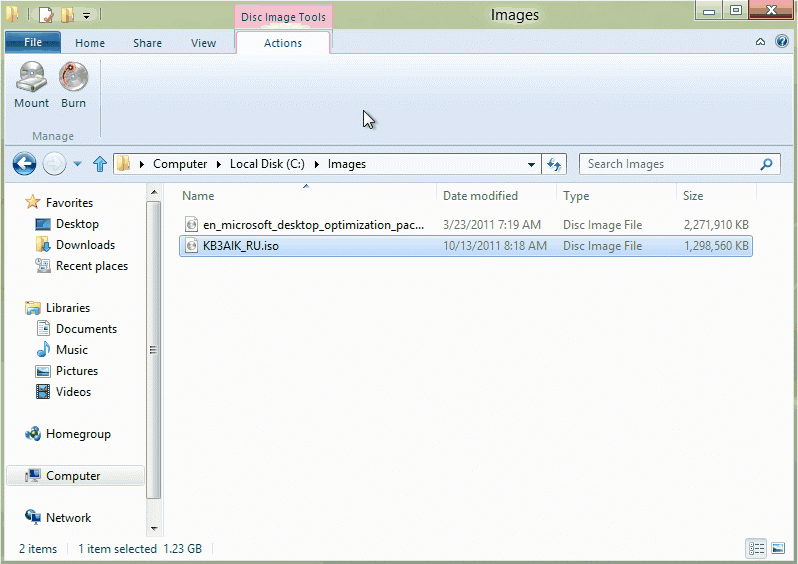Image resolution: width=798 pixels, height=564 pixels.
Task: Open Downloads in Favorites
Action: (86, 244)
